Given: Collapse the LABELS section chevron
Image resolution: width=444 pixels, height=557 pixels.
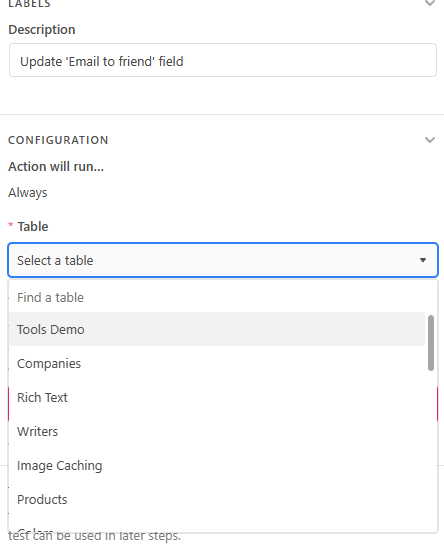Looking at the screenshot, I should pos(430,3).
